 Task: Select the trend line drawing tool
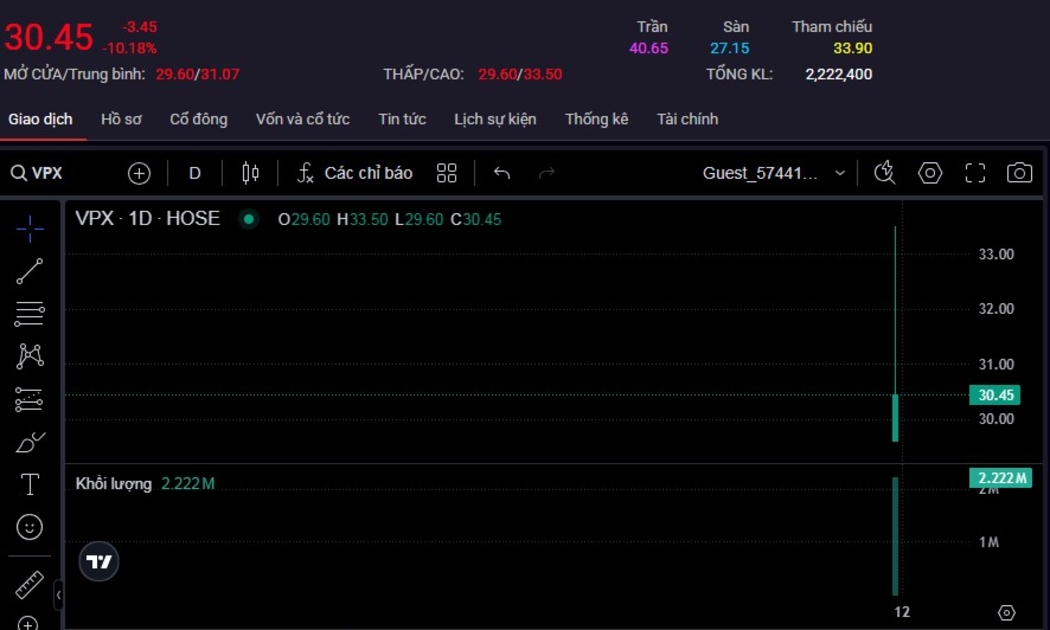[30, 271]
